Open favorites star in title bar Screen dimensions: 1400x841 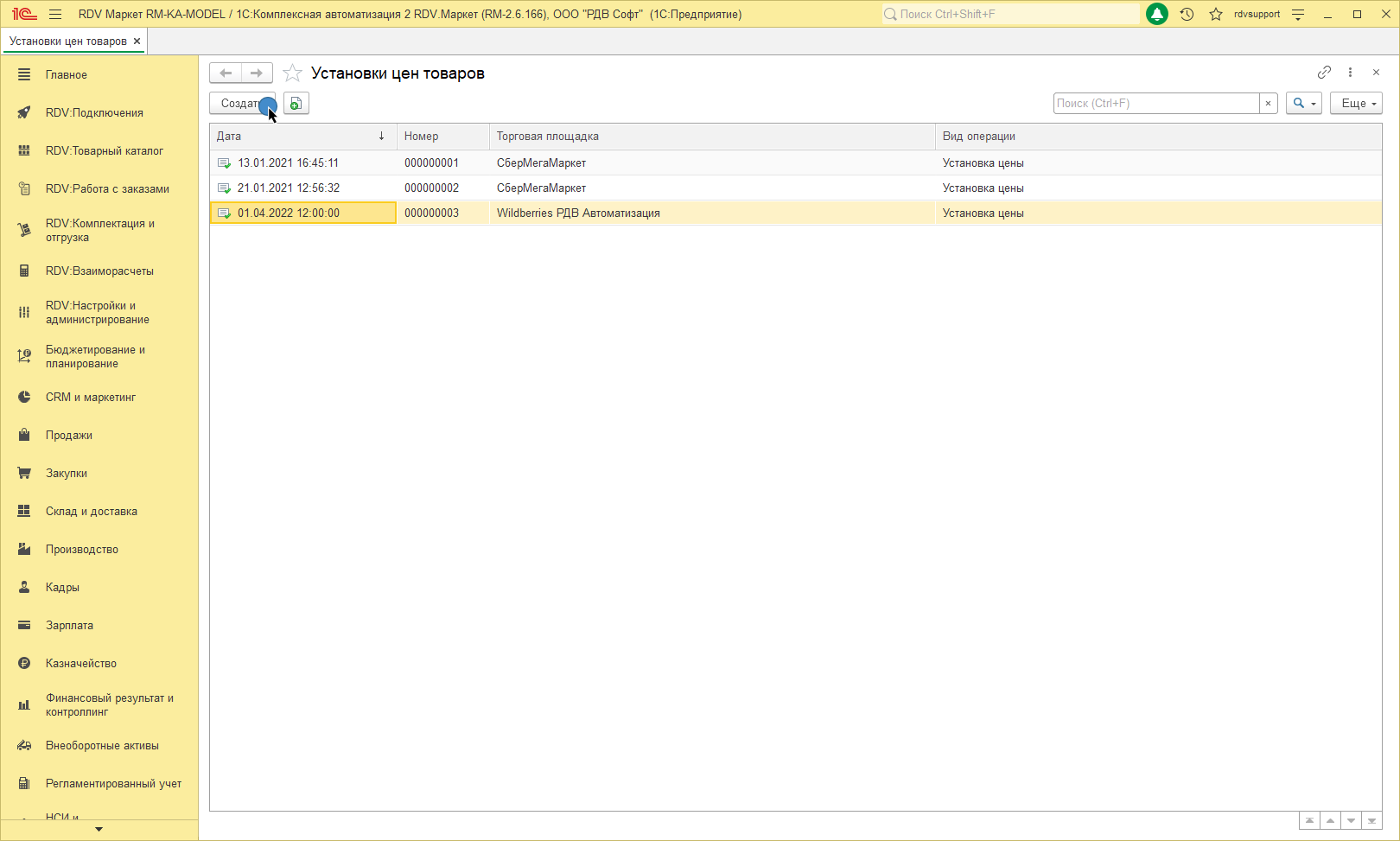1216,14
